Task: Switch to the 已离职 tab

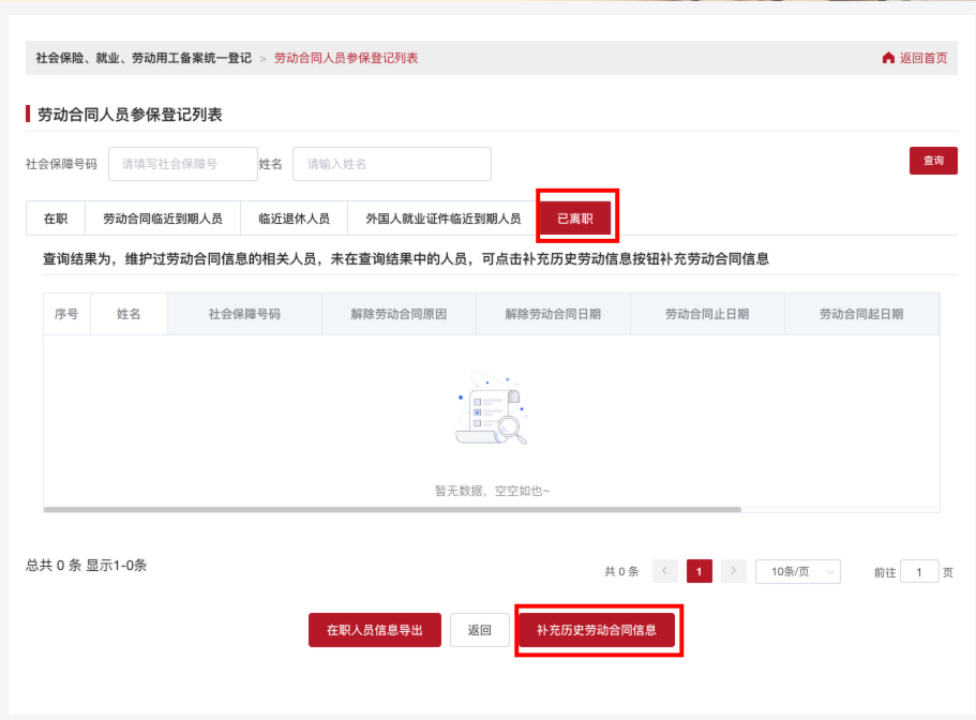Action: pos(578,216)
